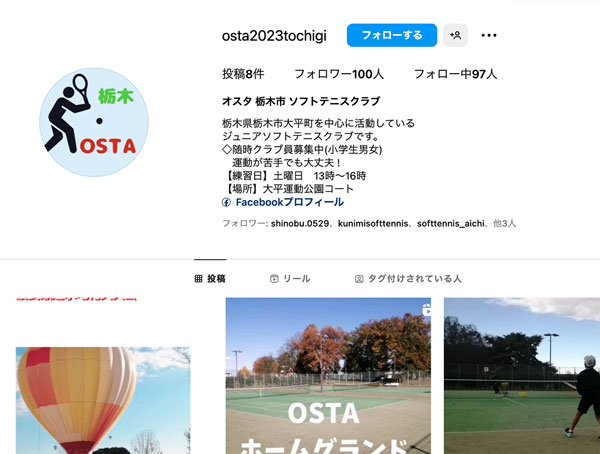Click the grid icon on 投稿 tab
The width and height of the screenshot is (600, 454).
pyautogui.click(x=198, y=279)
